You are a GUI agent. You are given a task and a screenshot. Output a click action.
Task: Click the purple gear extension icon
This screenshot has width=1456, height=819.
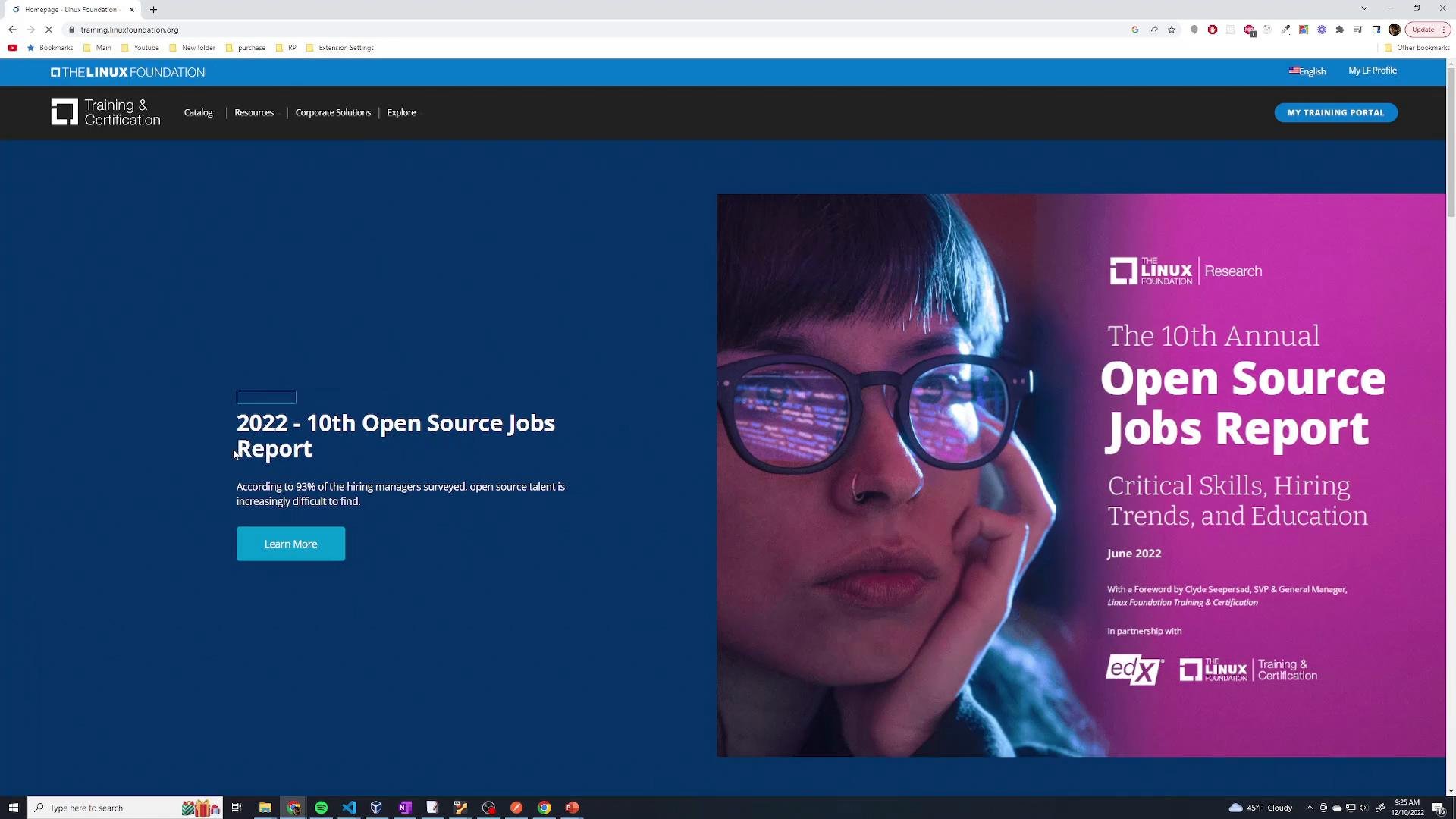(1322, 30)
